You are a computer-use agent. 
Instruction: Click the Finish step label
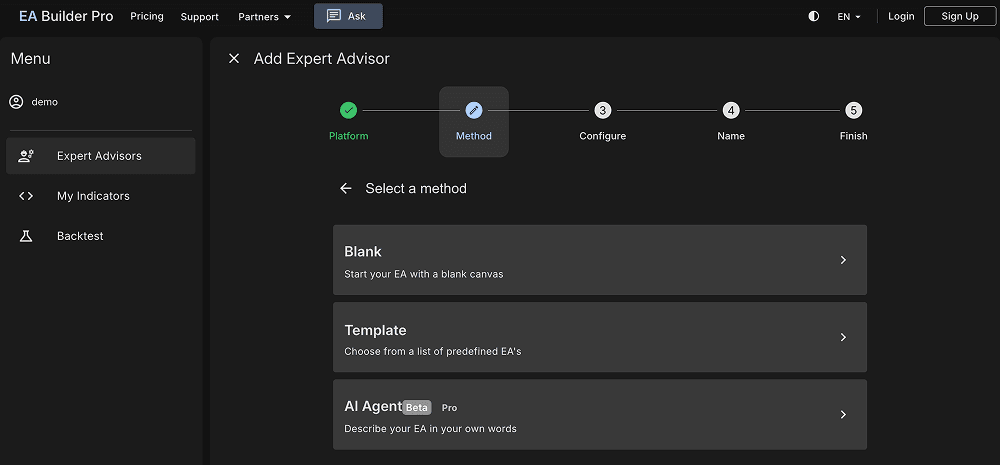853,136
